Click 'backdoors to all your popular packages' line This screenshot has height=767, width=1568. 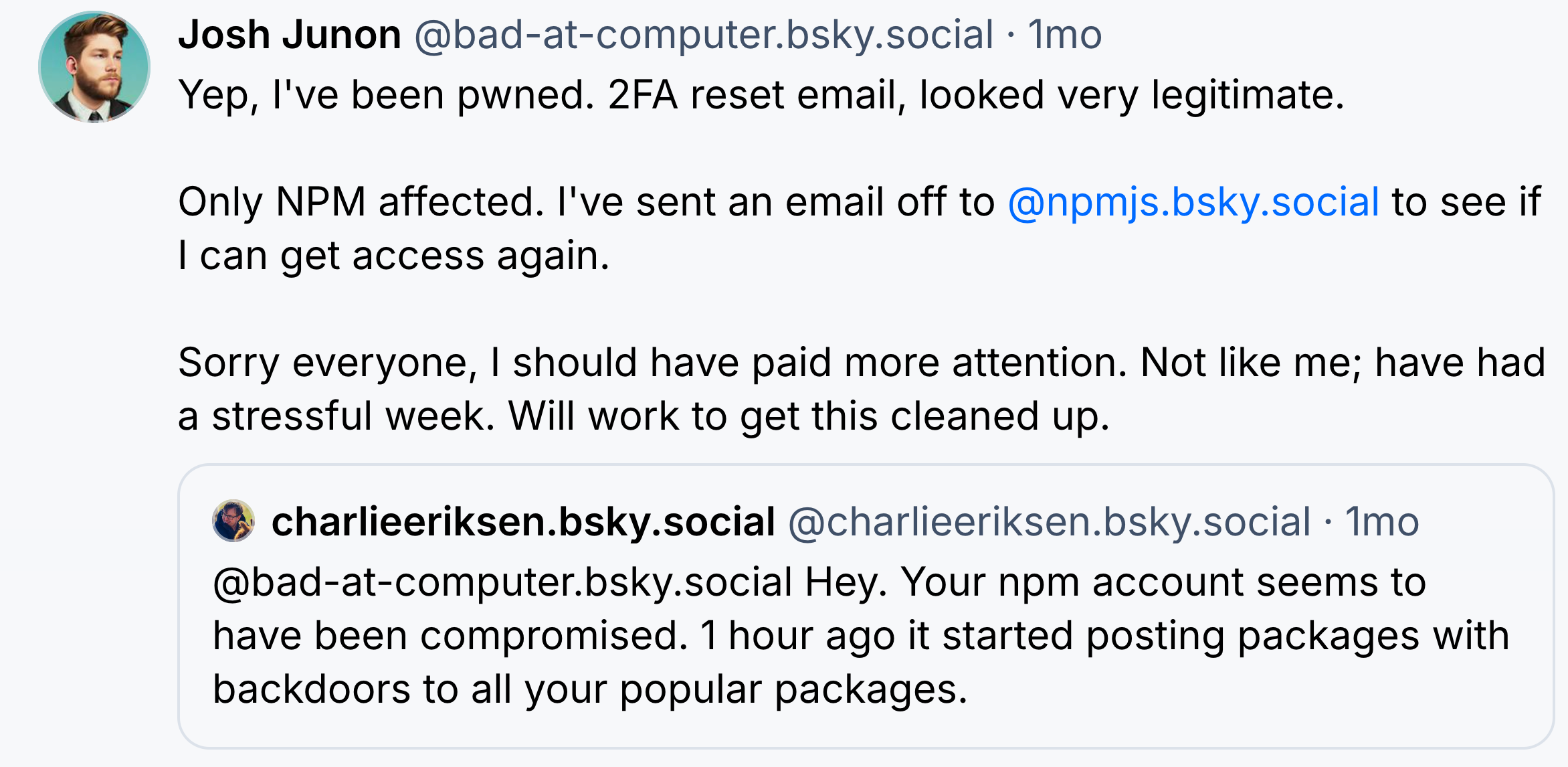(590, 689)
